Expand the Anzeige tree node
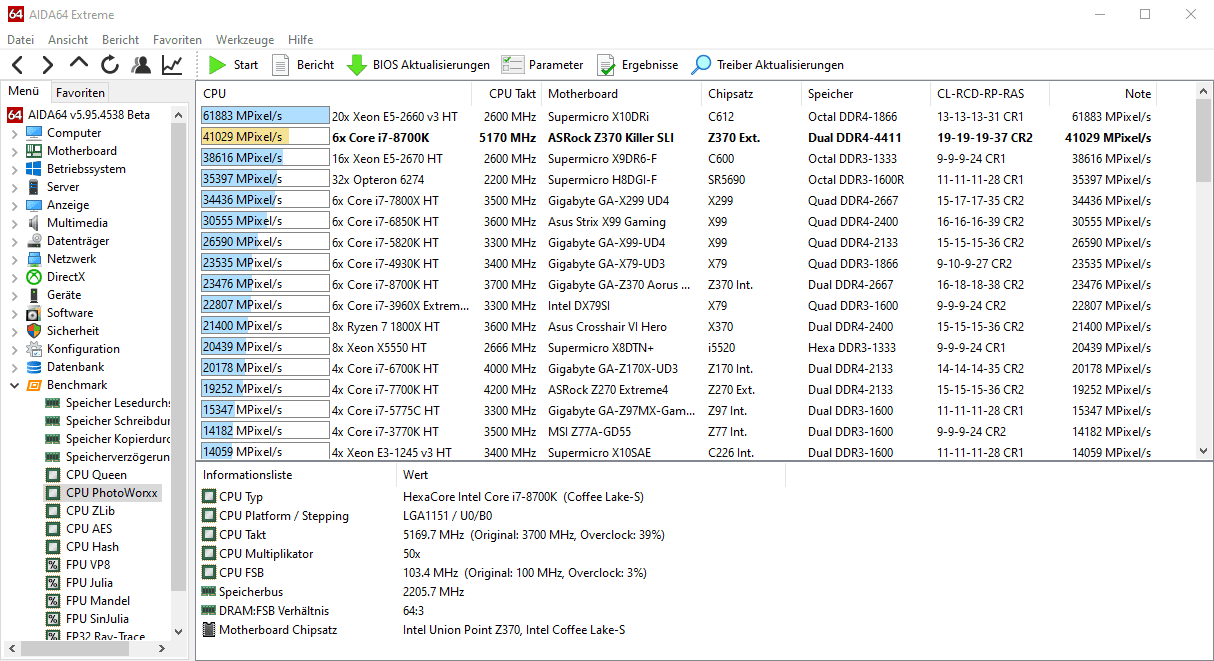Image resolution: width=1214 pixels, height=661 pixels. pos(14,205)
